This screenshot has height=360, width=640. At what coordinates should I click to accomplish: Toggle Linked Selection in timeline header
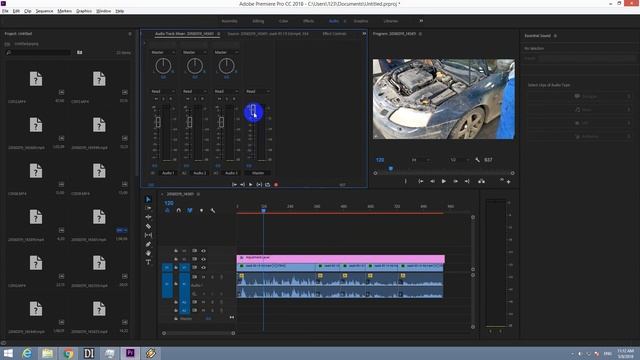point(190,211)
